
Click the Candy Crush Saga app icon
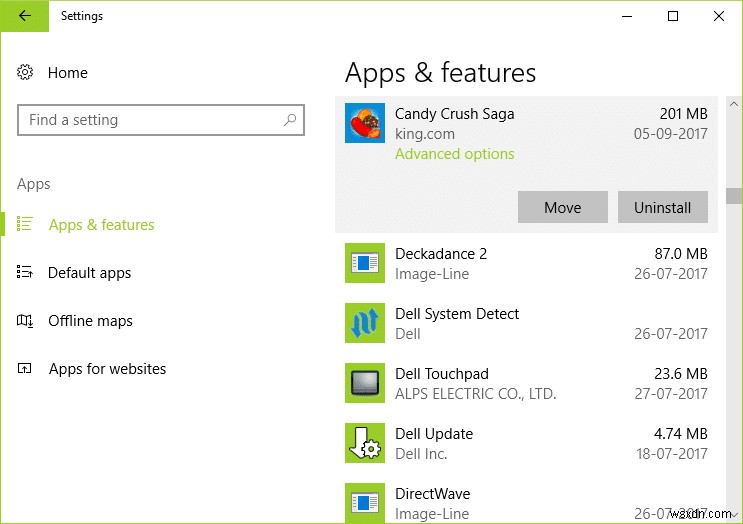coord(364,123)
